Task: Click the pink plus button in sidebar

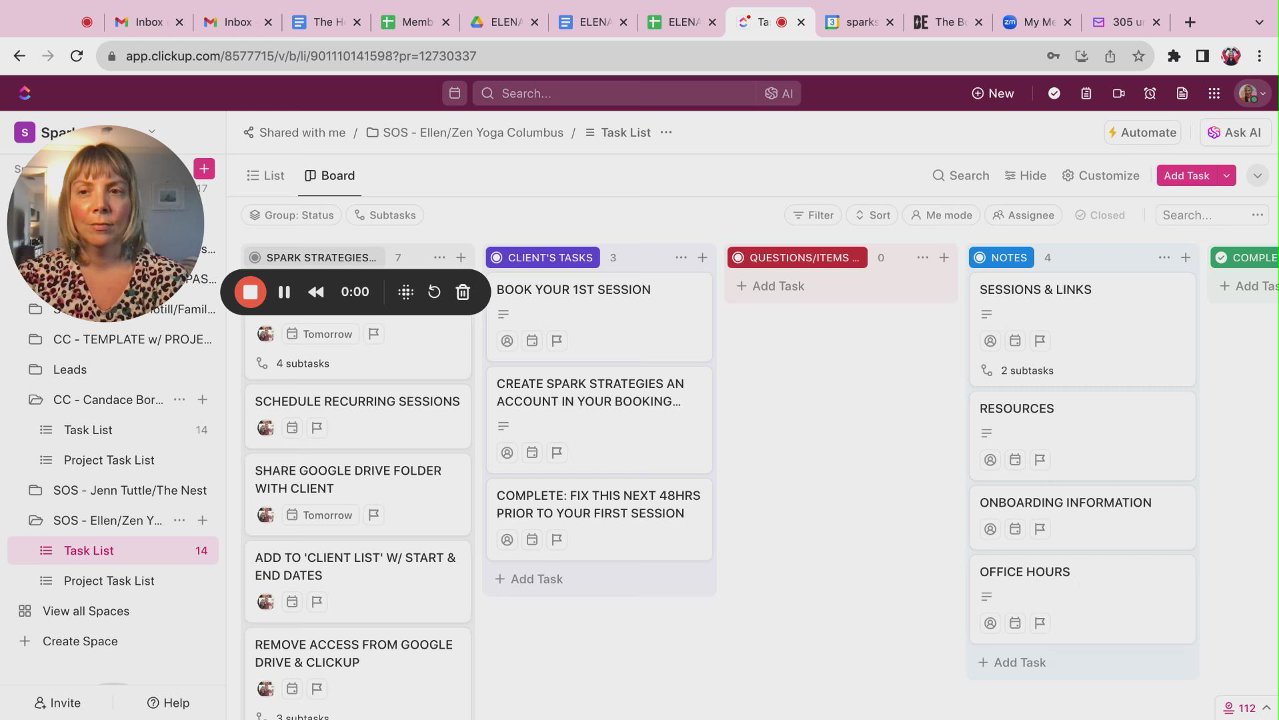Action: [x=204, y=168]
